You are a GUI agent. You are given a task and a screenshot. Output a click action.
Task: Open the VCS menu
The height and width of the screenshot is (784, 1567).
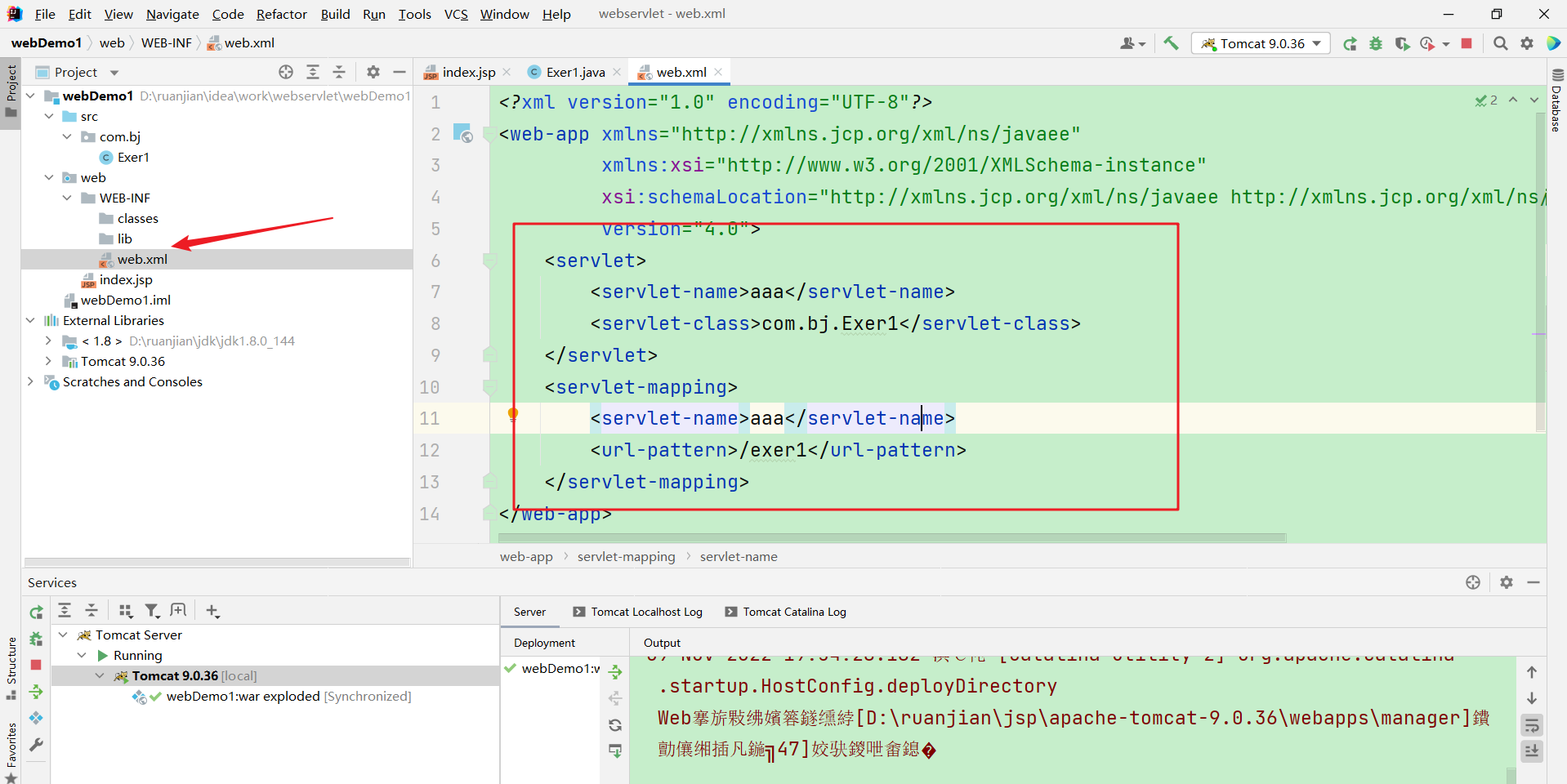tap(456, 14)
